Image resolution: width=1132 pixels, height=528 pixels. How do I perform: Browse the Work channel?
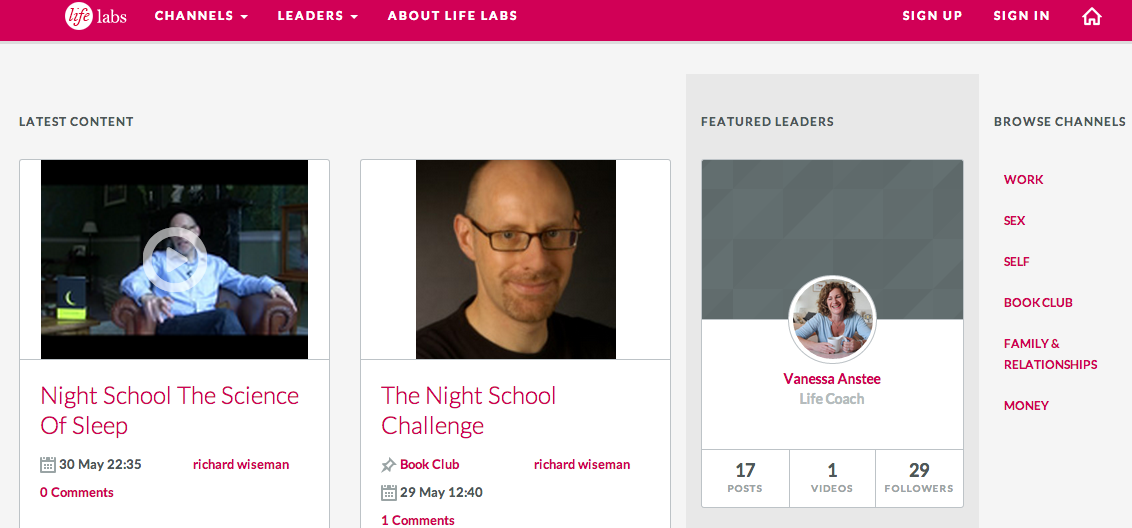pos(1023,180)
